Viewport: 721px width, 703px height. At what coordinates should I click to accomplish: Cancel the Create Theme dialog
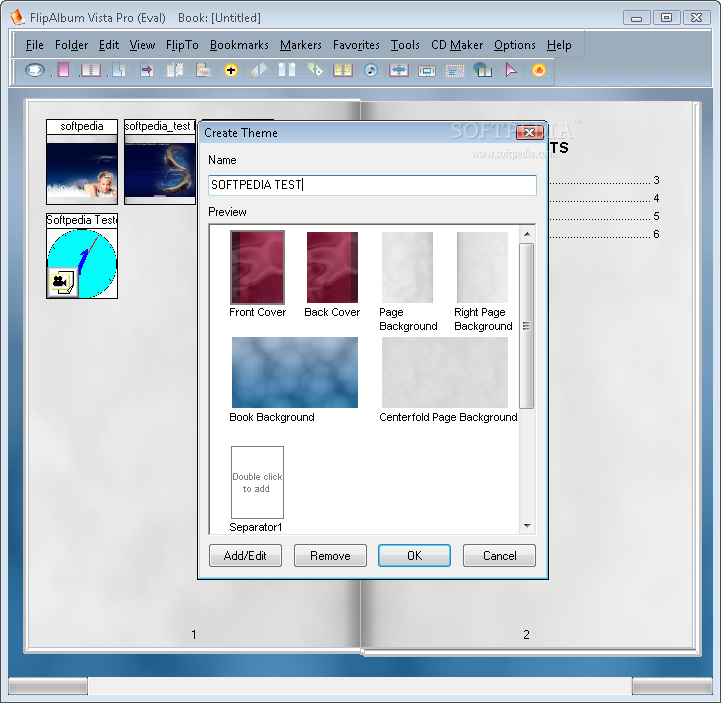(x=499, y=555)
